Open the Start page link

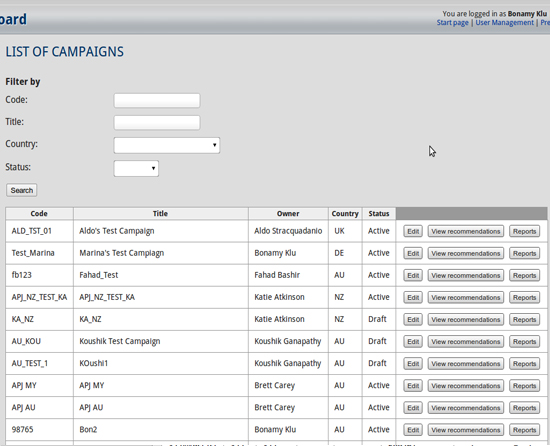coord(452,23)
